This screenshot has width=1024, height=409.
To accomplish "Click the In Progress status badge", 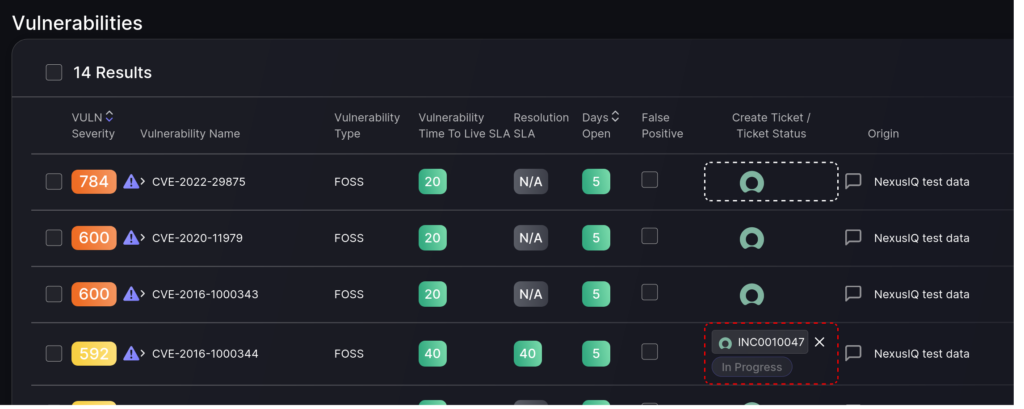I will pos(752,367).
